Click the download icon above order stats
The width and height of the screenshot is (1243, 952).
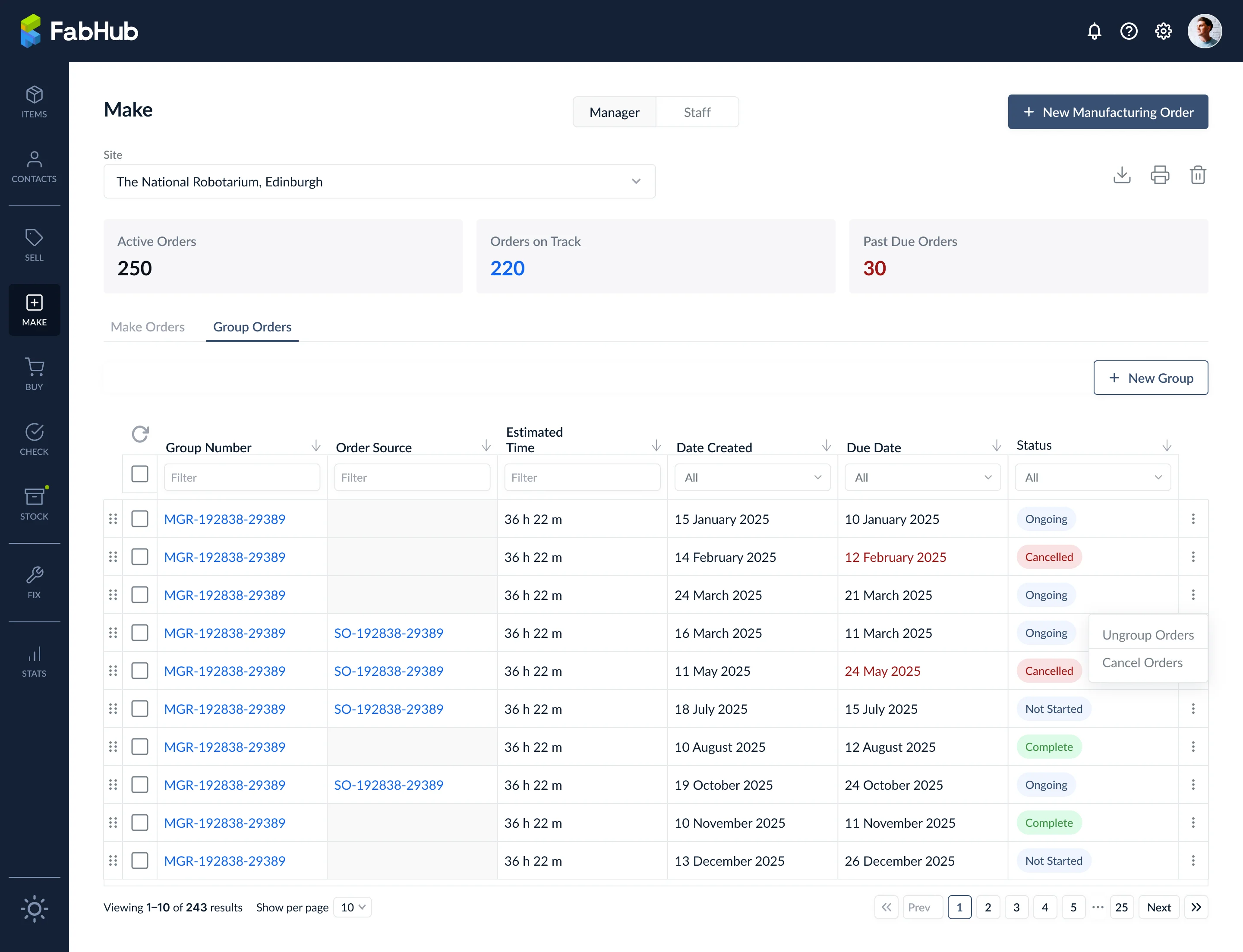point(1122,174)
